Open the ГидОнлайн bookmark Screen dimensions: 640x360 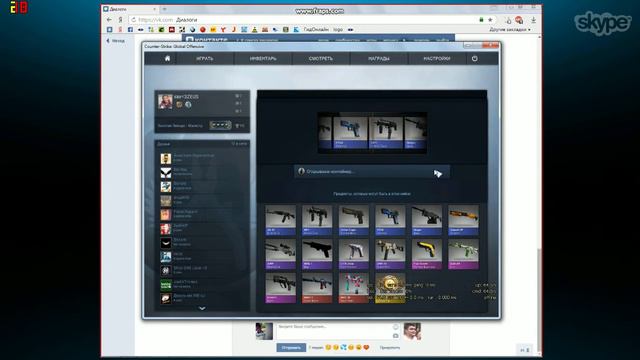point(316,29)
